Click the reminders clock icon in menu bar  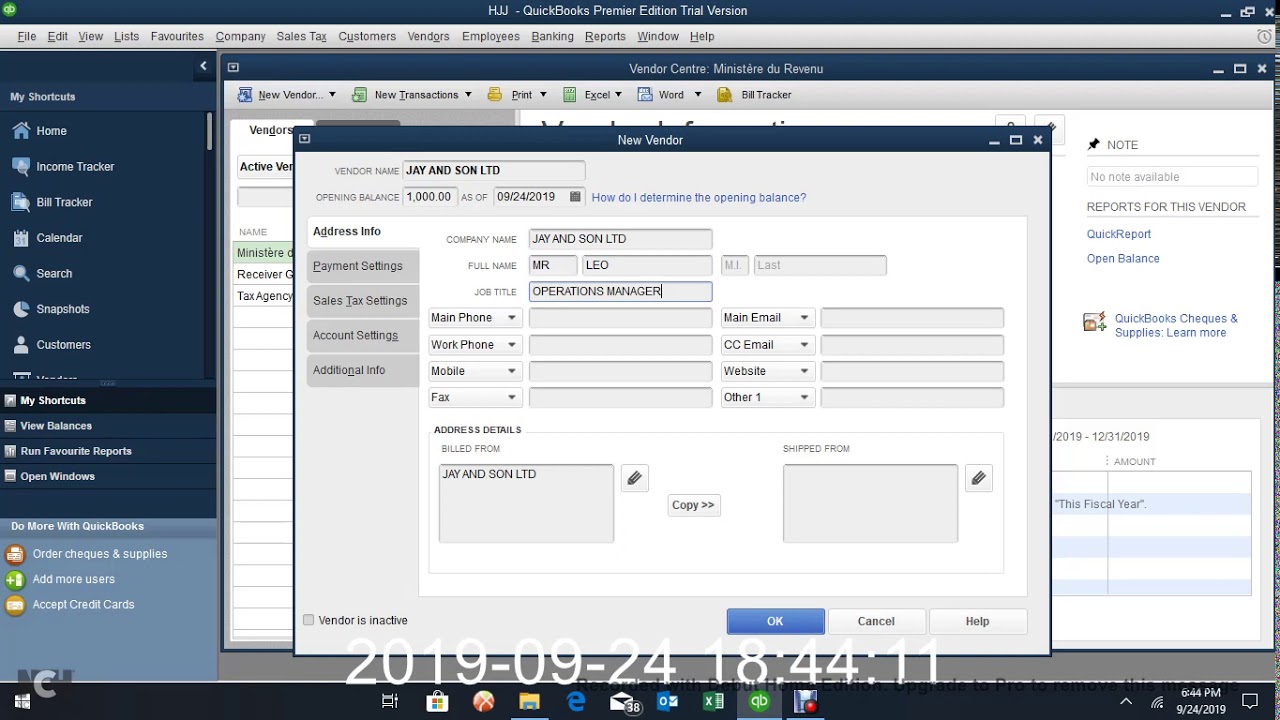click(1265, 36)
